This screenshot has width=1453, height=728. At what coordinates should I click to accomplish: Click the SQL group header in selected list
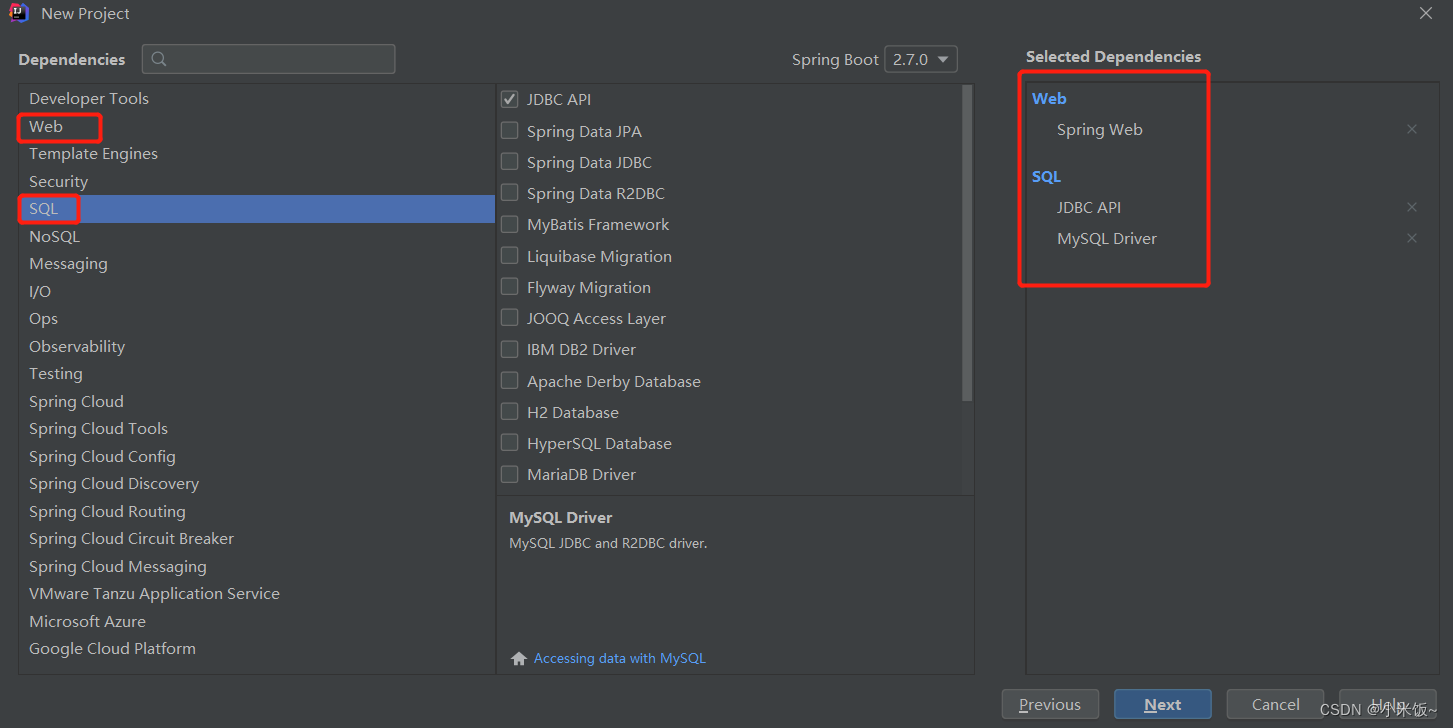tap(1046, 176)
